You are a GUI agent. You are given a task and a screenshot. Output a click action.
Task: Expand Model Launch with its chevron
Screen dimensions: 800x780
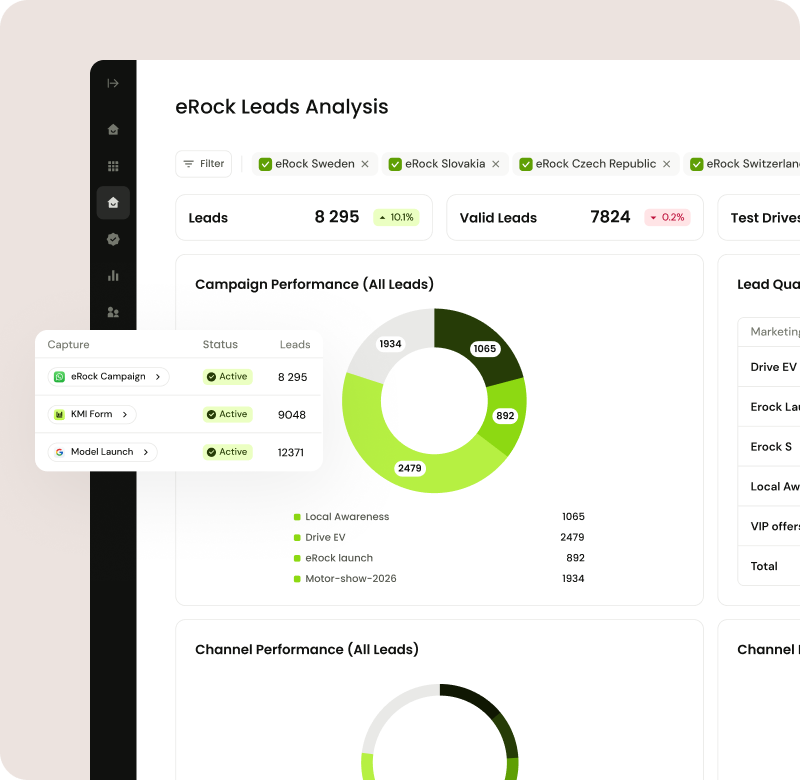[146, 452]
